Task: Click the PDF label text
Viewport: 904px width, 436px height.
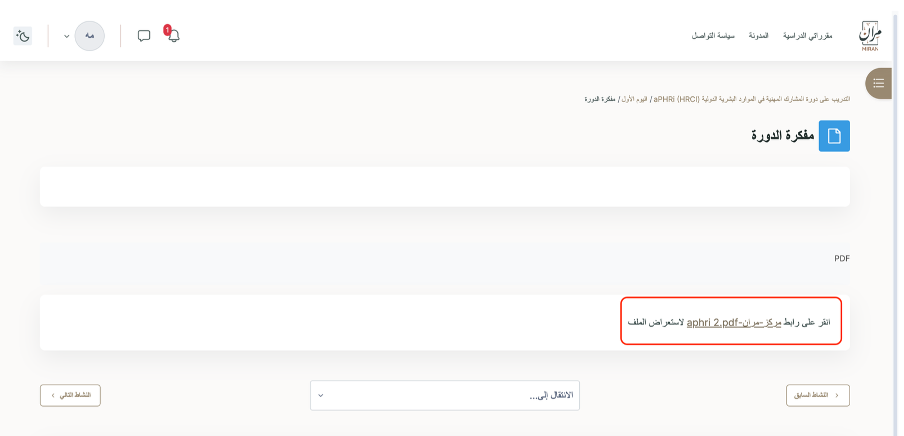Action: tap(841, 258)
